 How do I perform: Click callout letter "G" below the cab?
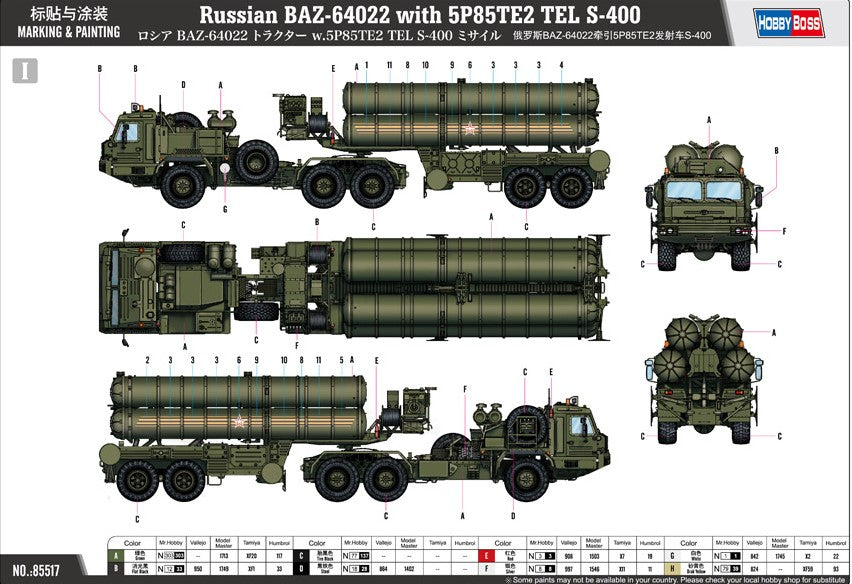[x=225, y=209]
